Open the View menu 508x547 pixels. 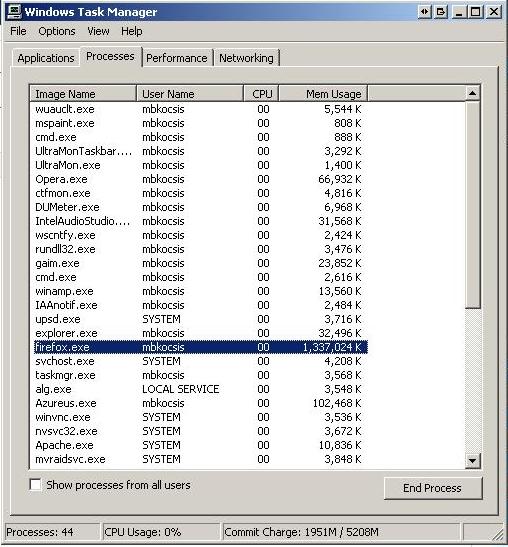point(98,31)
